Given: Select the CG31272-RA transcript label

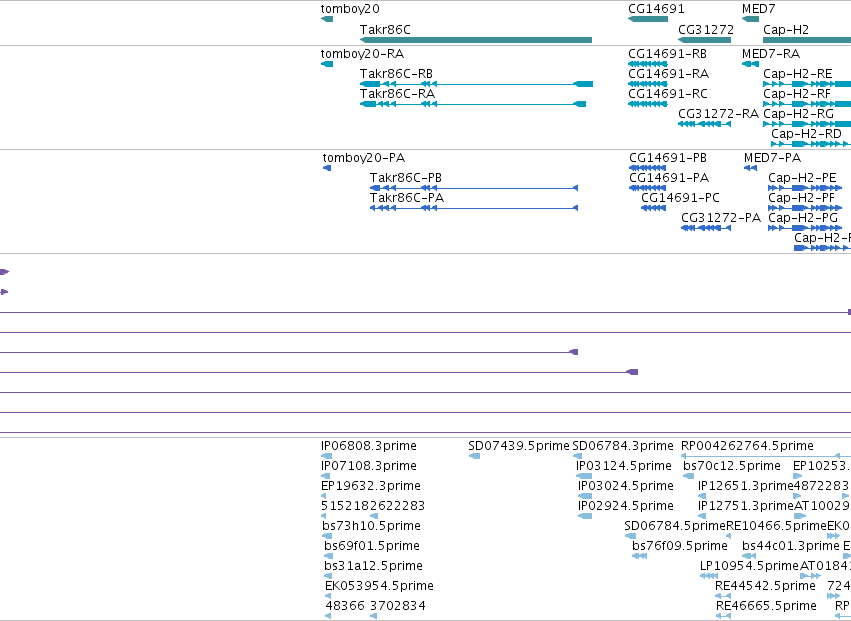Looking at the screenshot, I should click(x=718, y=114).
